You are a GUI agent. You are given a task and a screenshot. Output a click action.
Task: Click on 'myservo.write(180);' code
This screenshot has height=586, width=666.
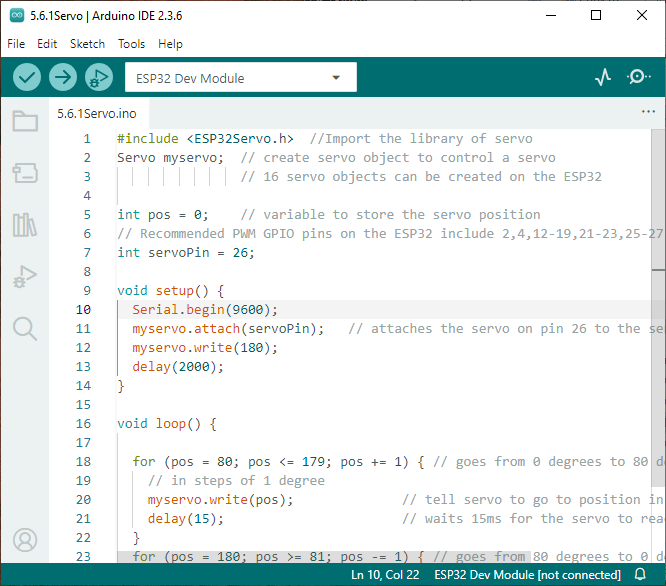(x=205, y=347)
